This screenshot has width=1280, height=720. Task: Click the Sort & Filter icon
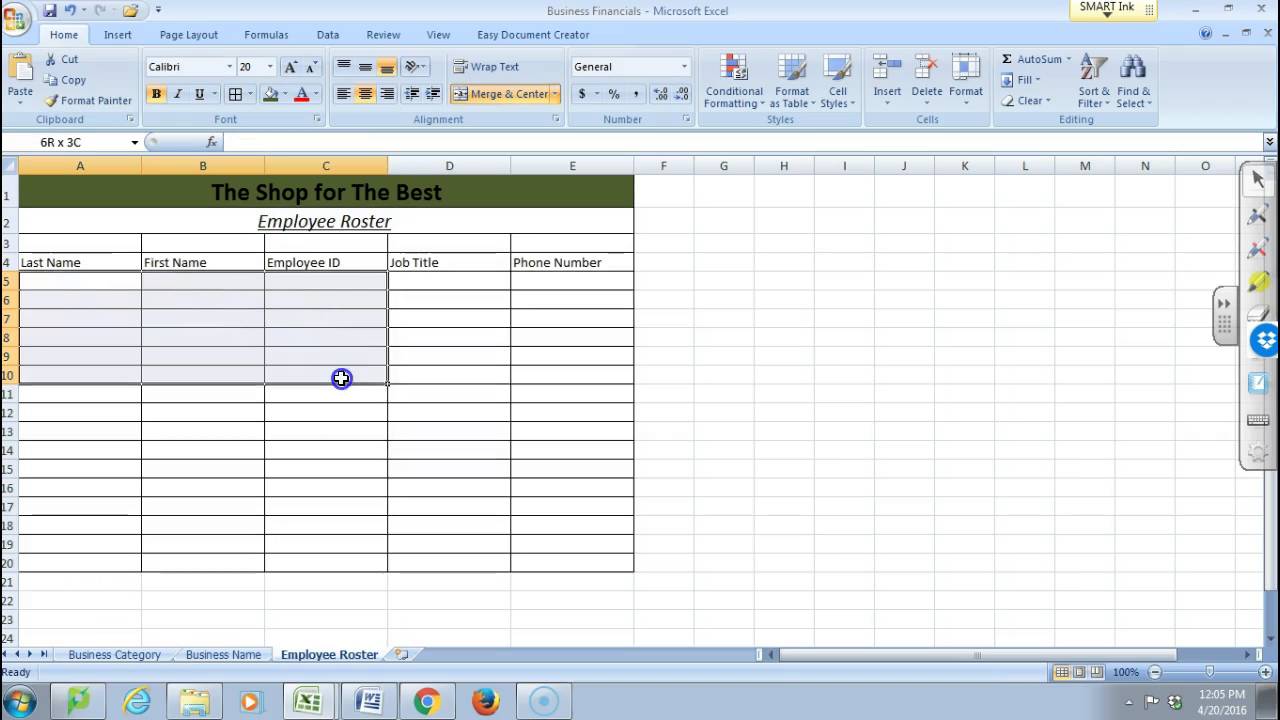(1094, 68)
